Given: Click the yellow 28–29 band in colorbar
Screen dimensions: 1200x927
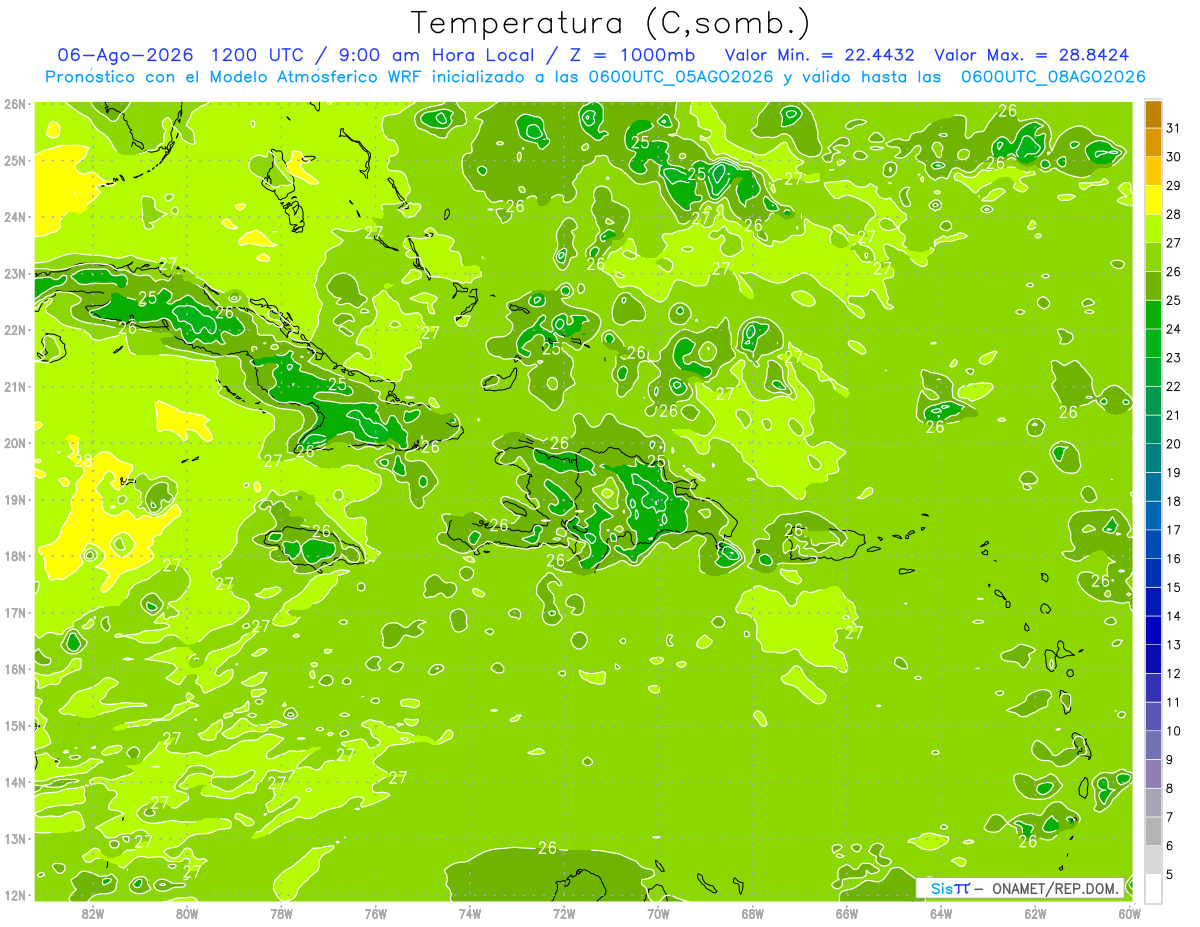Looking at the screenshot, I should (1153, 199).
